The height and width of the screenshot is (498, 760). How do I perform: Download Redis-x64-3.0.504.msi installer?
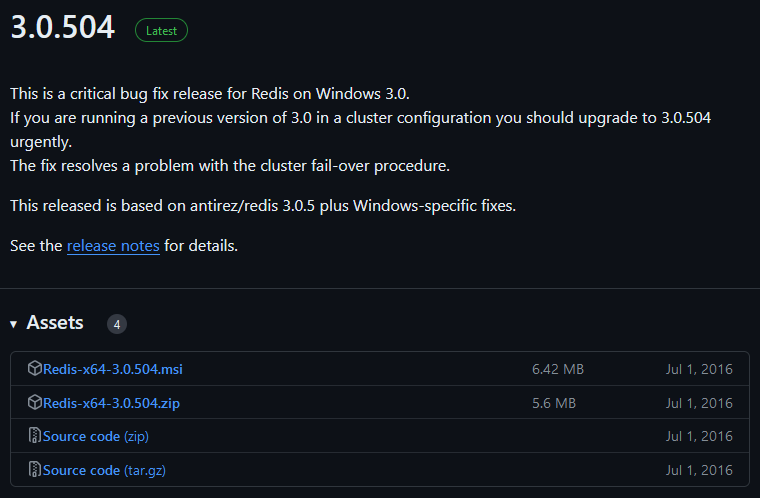click(113, 369)
